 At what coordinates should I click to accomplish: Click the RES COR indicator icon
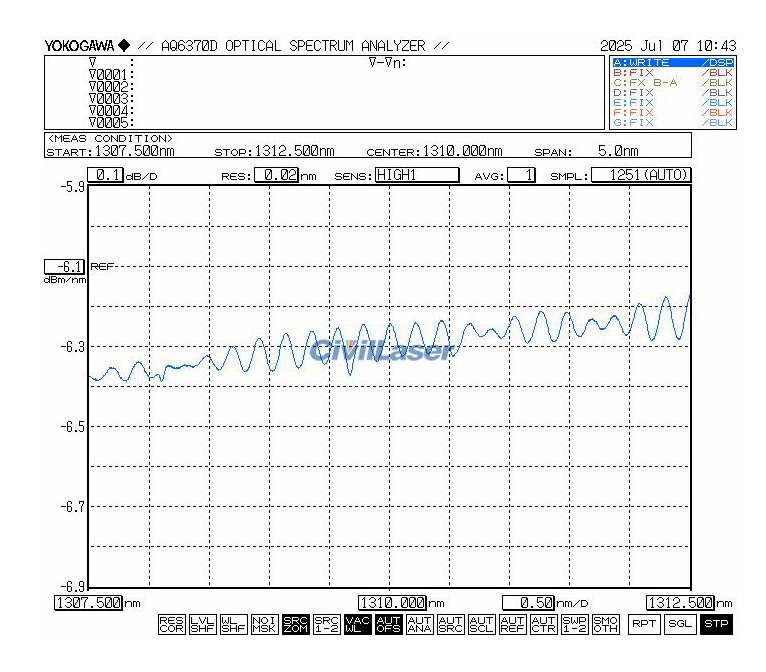(170, 625)
